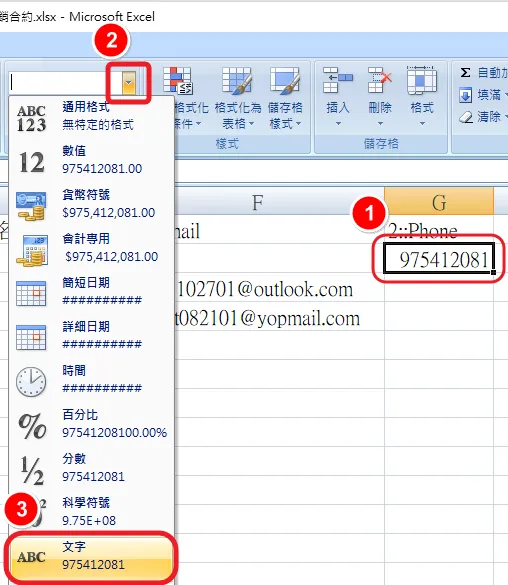Select the column G header
The width and height of the screenshot is (508, 585).
[x=439, y=201]
